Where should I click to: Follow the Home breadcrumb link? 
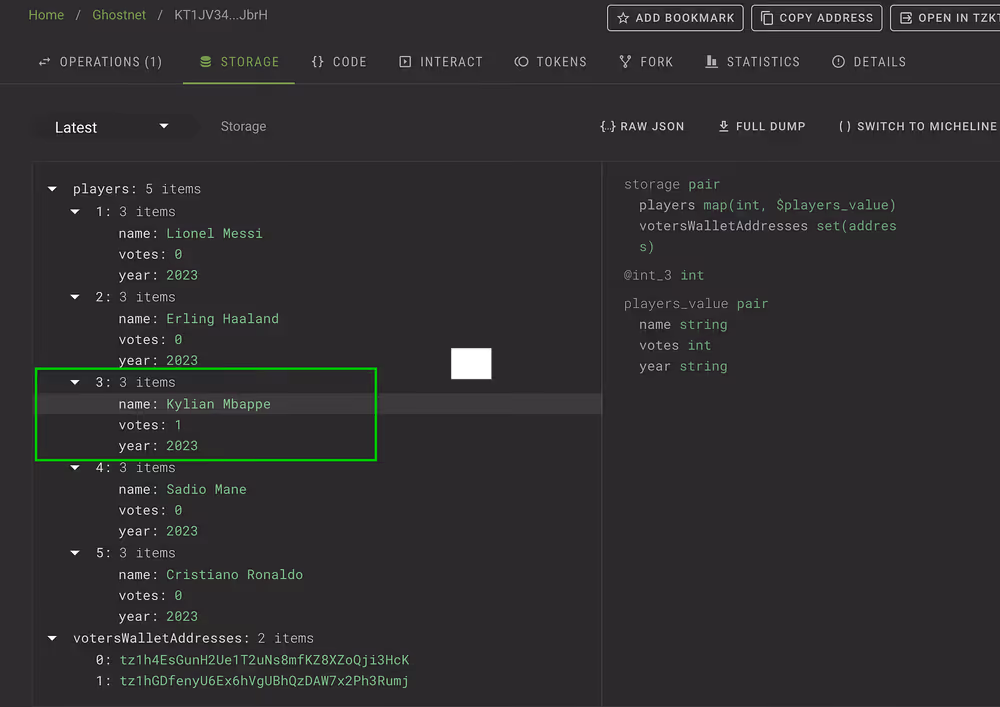[46, 15]
